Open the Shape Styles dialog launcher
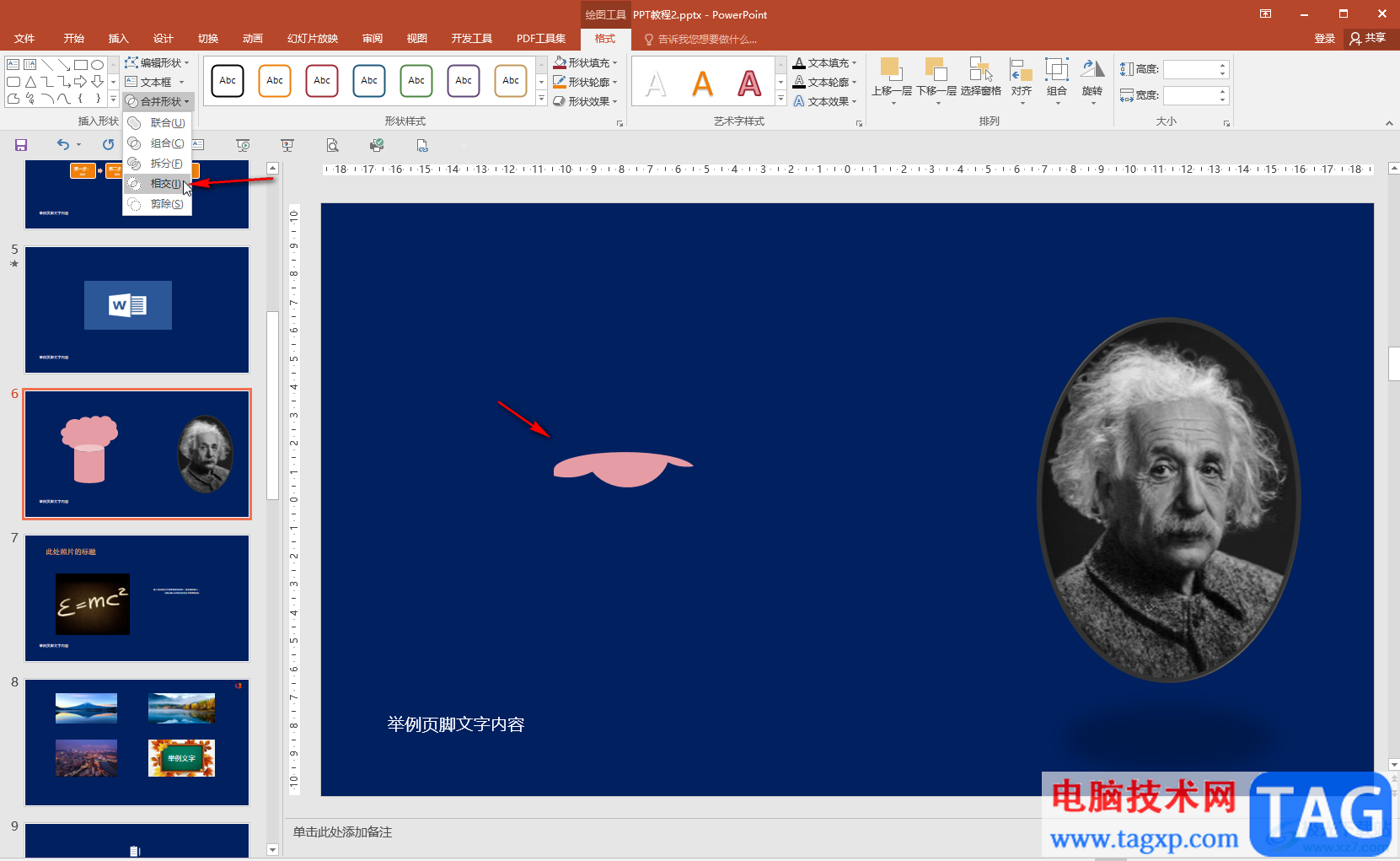 620,123
